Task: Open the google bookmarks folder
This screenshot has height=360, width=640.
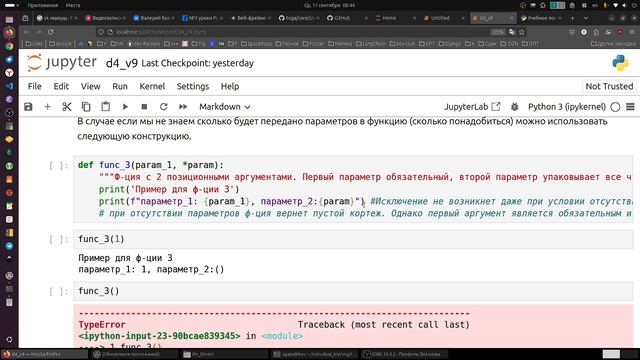Action: (x=60, y=43)
